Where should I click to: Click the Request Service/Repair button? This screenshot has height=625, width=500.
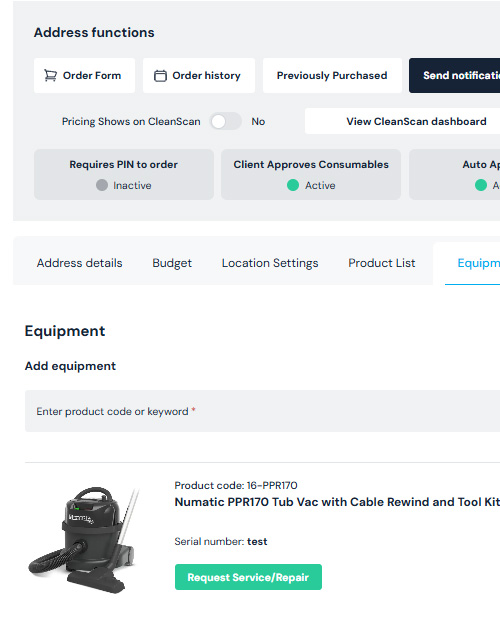click(248, 577)
